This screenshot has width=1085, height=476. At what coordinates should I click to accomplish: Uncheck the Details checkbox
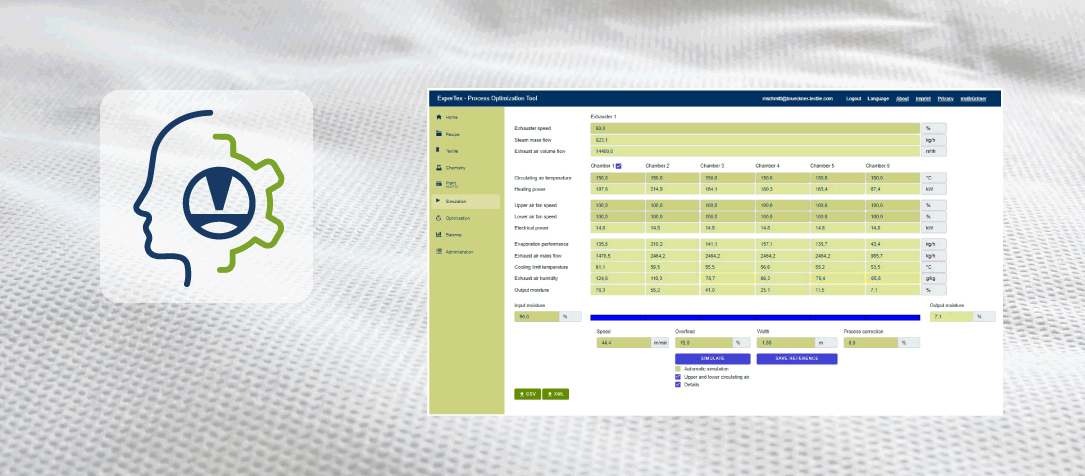point(678,385)
